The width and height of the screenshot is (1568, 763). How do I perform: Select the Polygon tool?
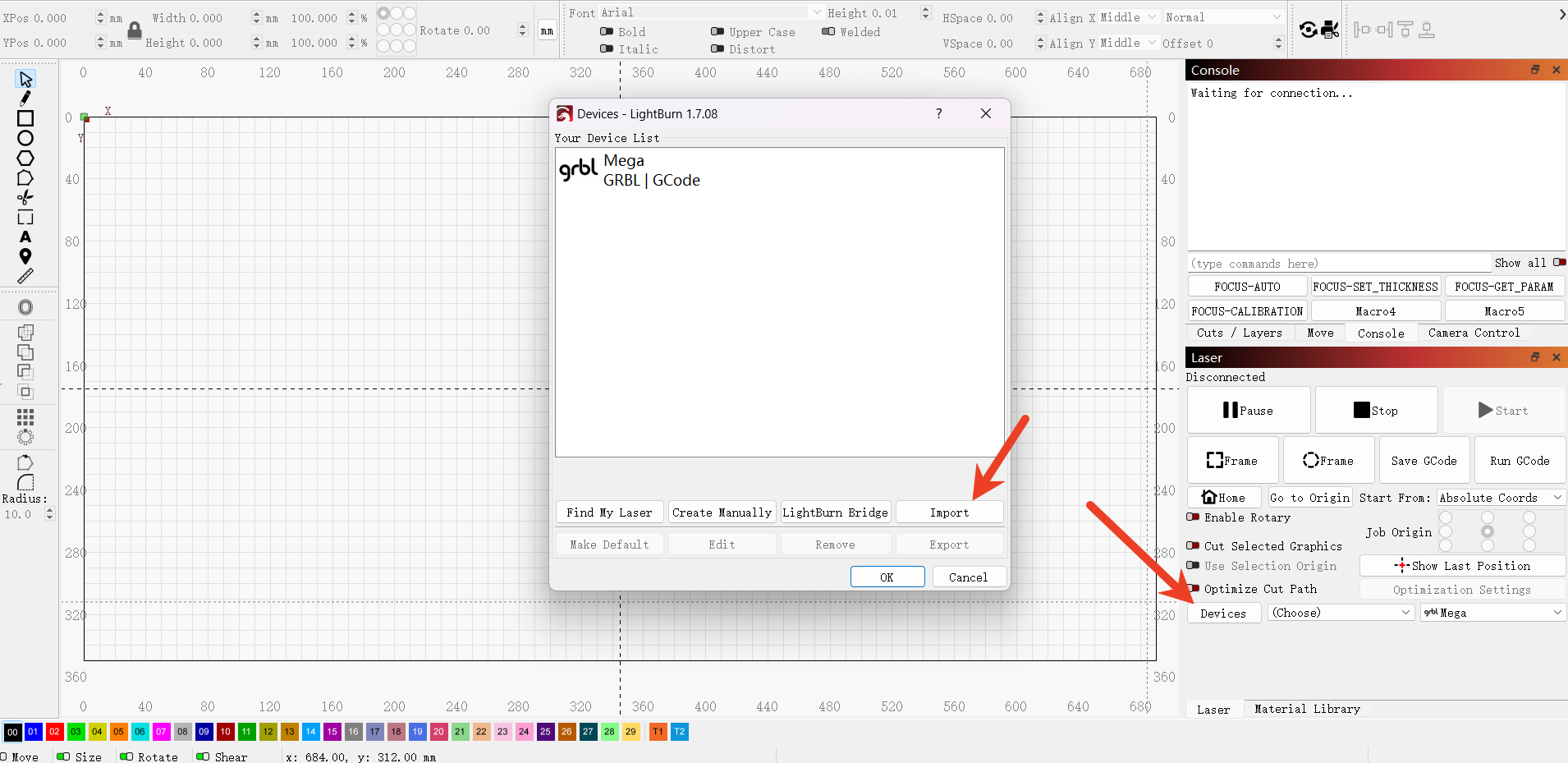(x=25, y=158)
